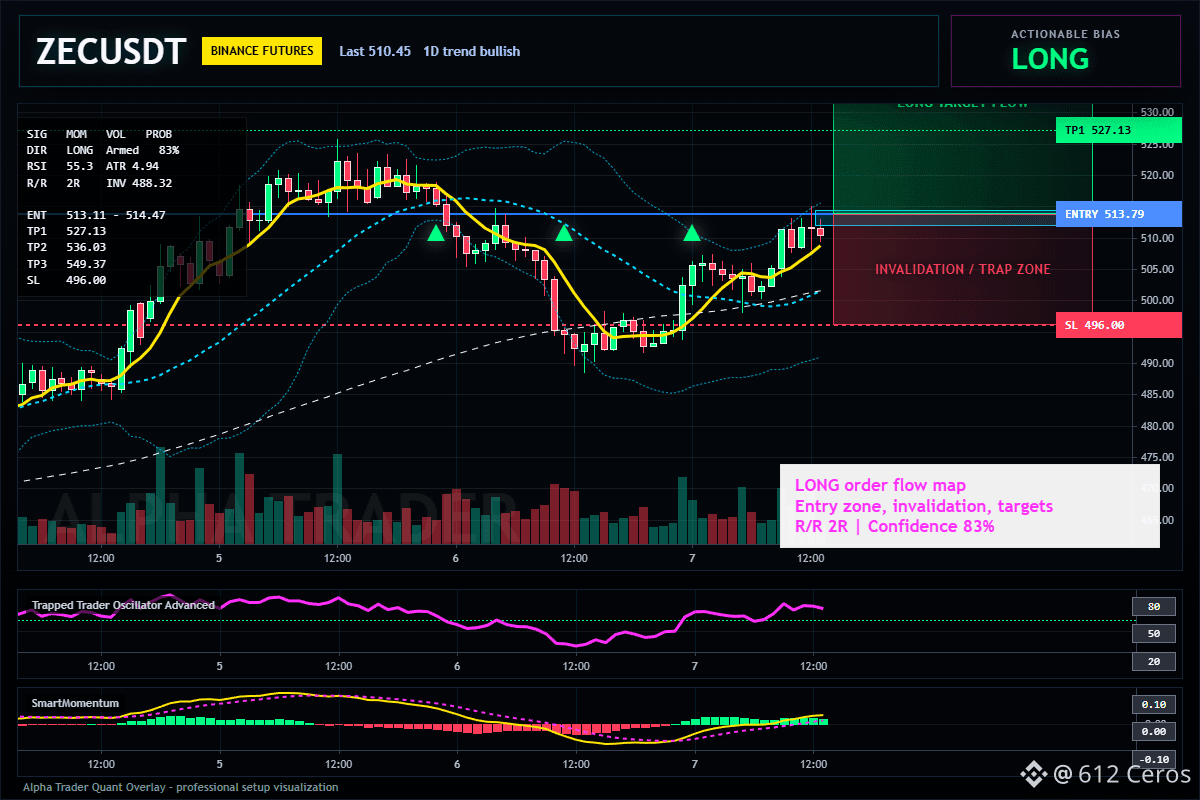Click the LONG order flow map annotation line
Image resolution: width=1200 pixels, height=800 pixels.
(880, 486)
